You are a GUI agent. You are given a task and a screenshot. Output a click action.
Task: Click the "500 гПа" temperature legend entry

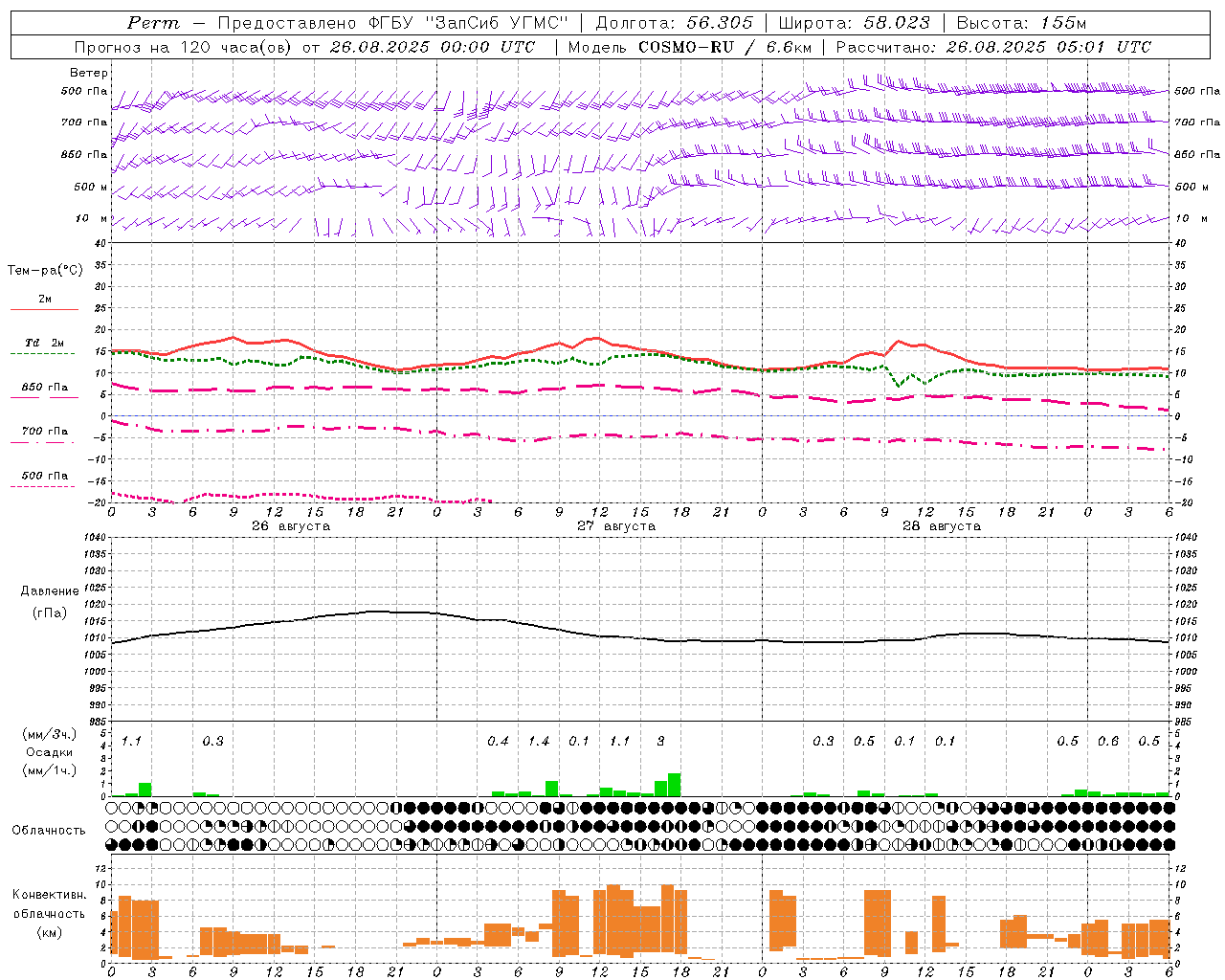44,476
